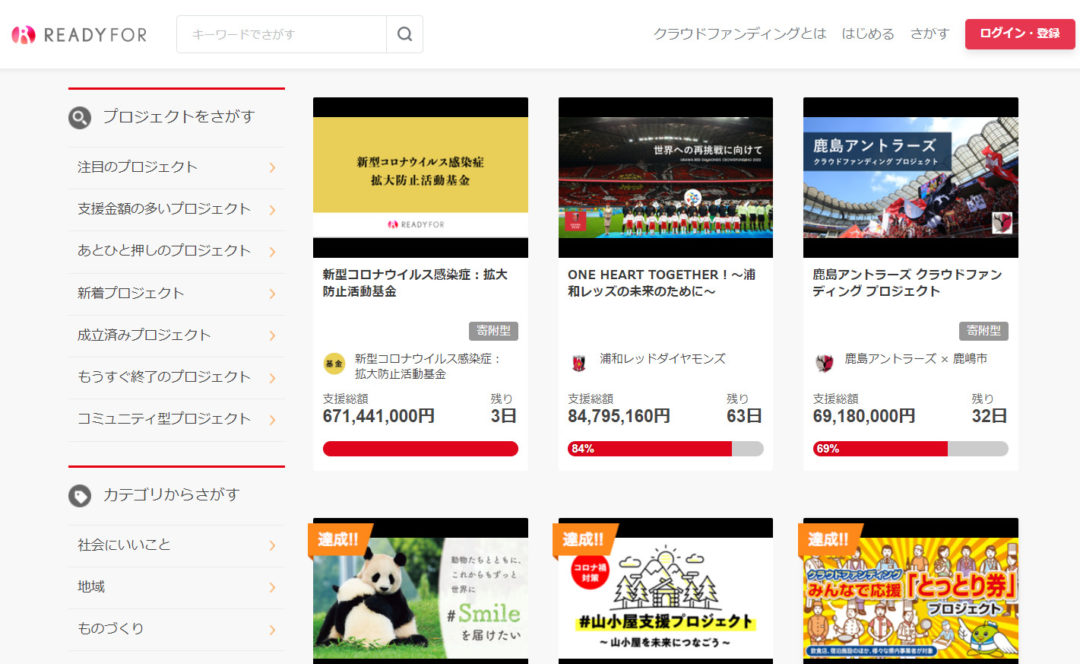Click the Urawa Reds club crest icon
This screenshot has width=1080, height=664.
click(579, 362)
